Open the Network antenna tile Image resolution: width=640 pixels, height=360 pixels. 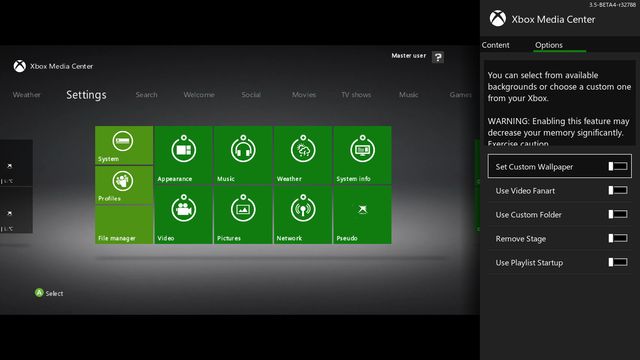click(303, 215)
